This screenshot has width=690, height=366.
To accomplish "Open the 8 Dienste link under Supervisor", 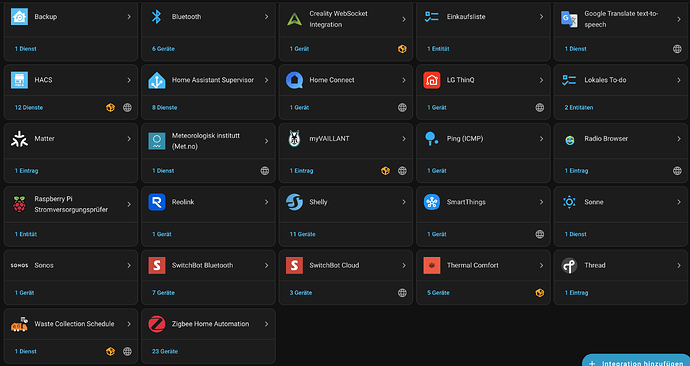I will click(x=165, y=107).
